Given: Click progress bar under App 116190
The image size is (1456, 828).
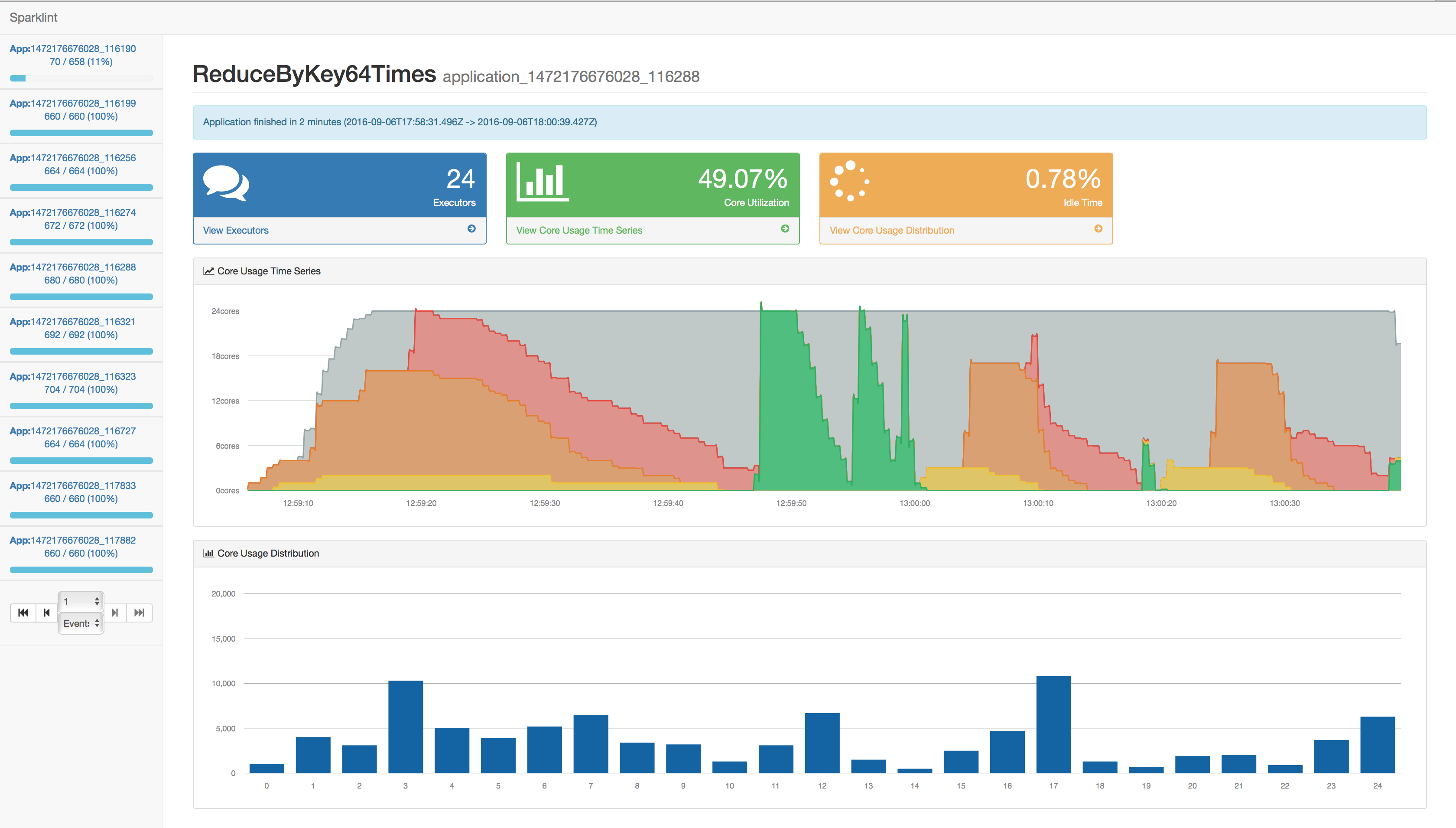Looking at the screenshot, I should 81,78.
